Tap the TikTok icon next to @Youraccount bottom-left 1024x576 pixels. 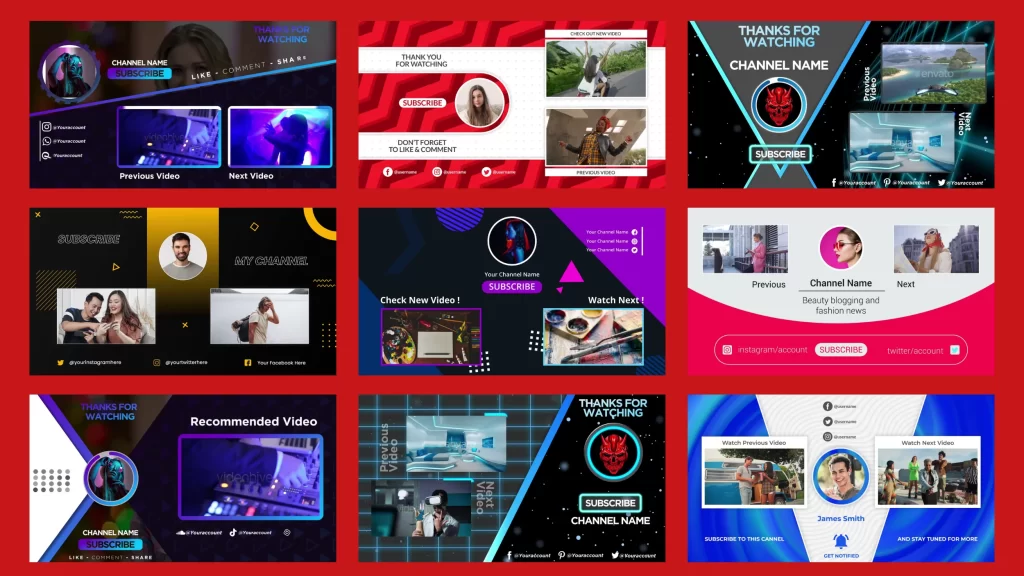(x=231, y=533)
